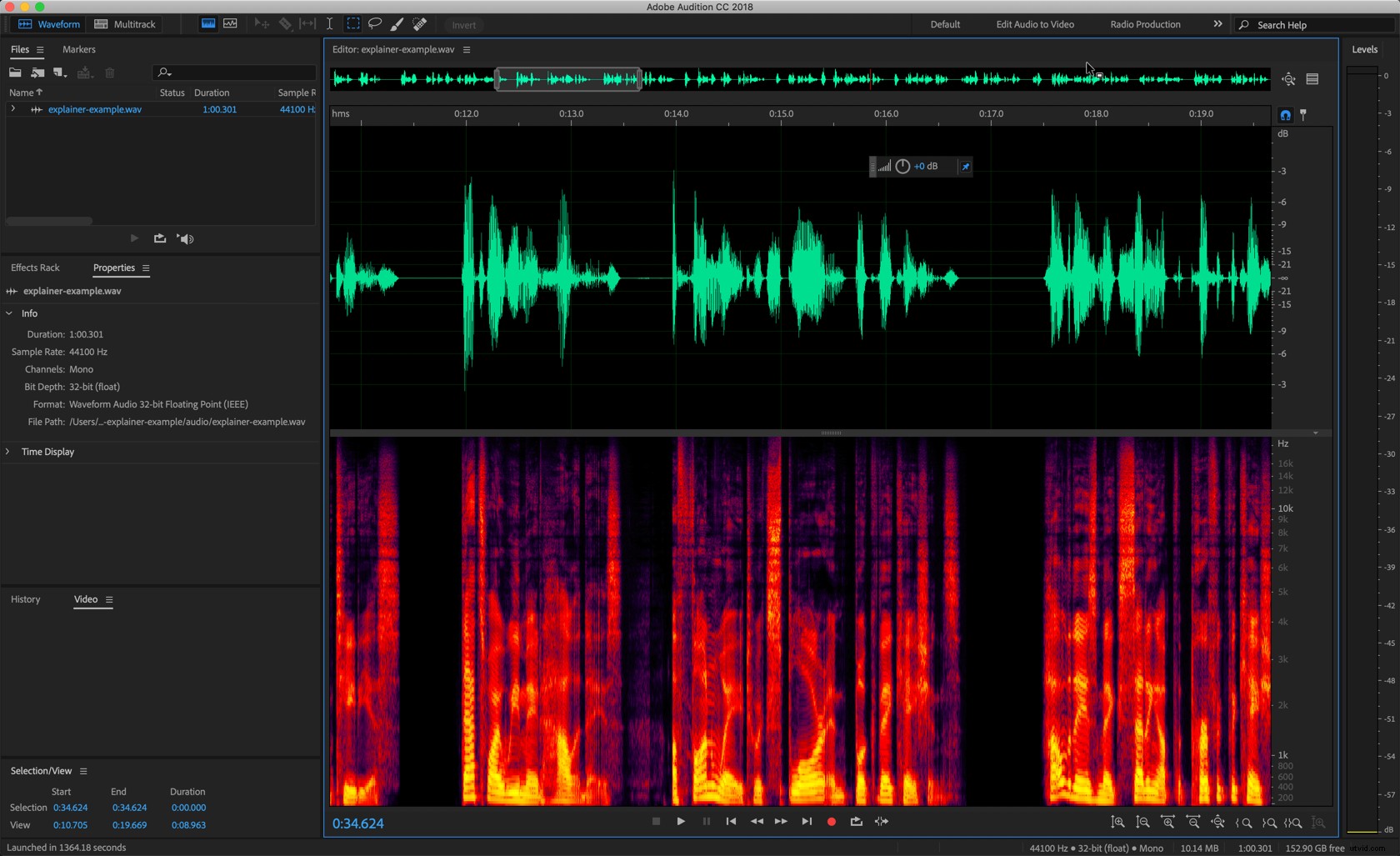The image size is (1400, 856).
Task: Collapse the Info section
Action: click(x=9, y=313)
